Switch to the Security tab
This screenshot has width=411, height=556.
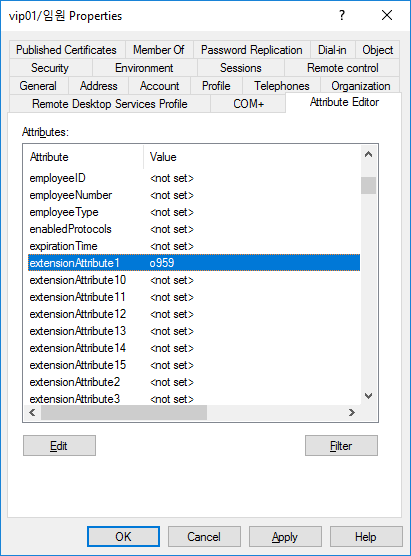50,68
